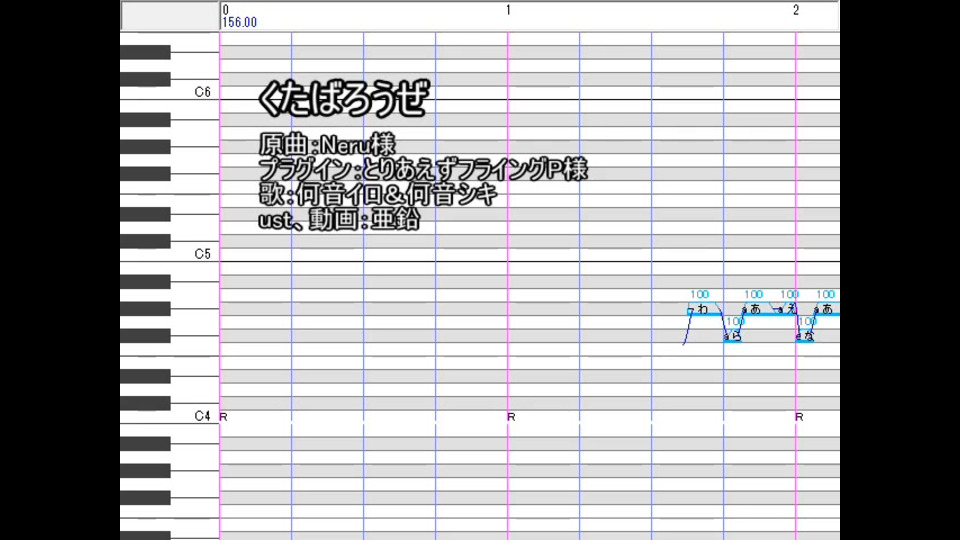Viewport: 960px width, 540px height.
Task: Select the わ note in the piano roll
Action: pyautogui.click(x=705, y=310)
